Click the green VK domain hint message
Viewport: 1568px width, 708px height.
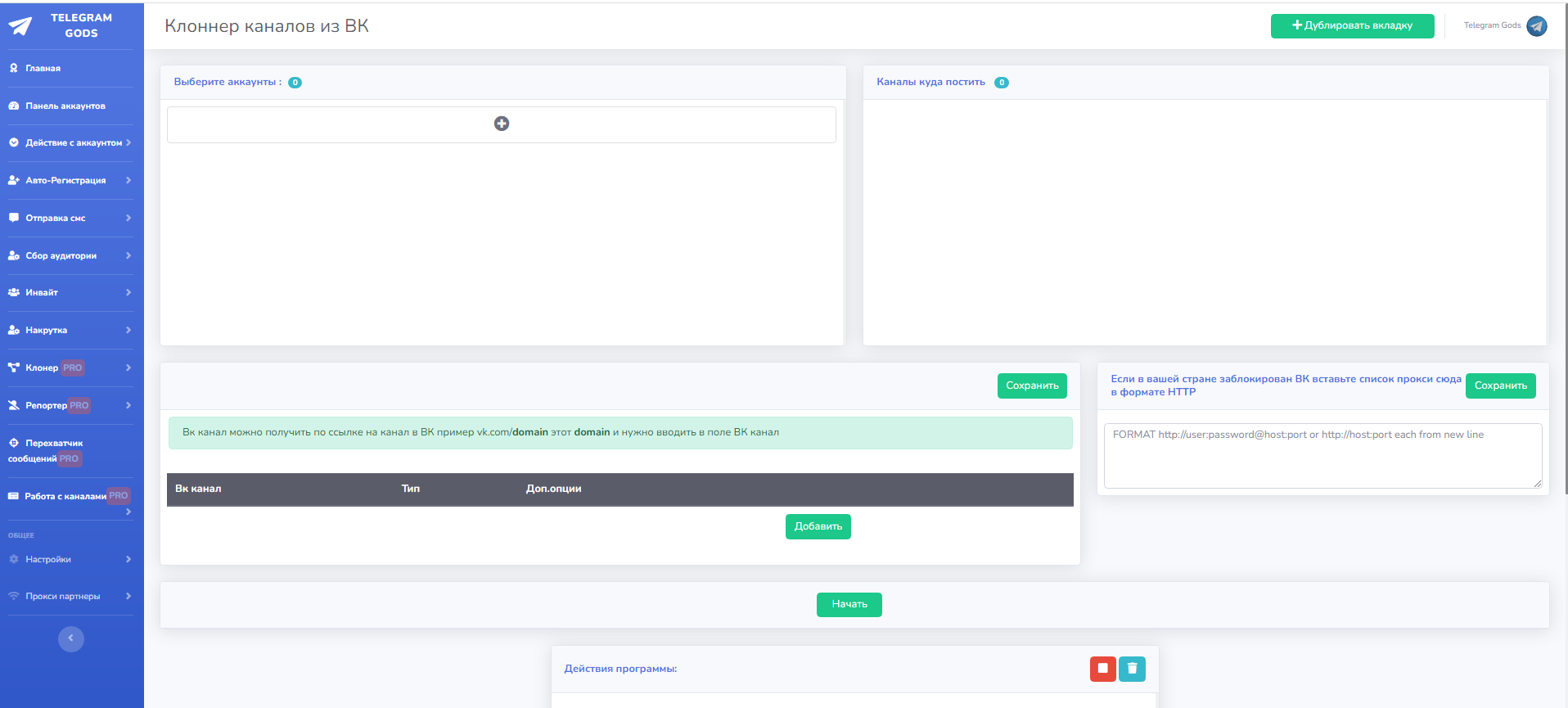pyautogui.click(x=620, y=433)
